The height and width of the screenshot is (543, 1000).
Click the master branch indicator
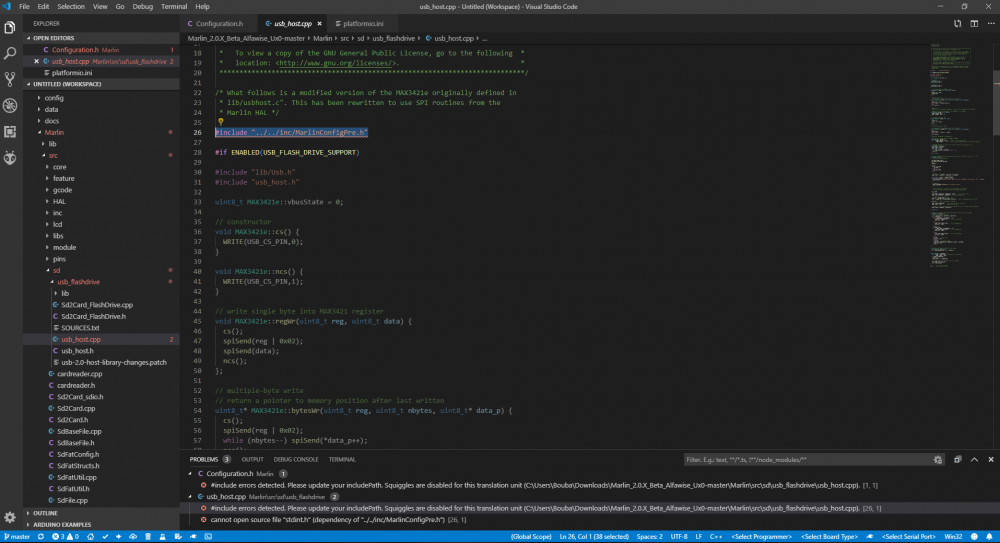18,537
